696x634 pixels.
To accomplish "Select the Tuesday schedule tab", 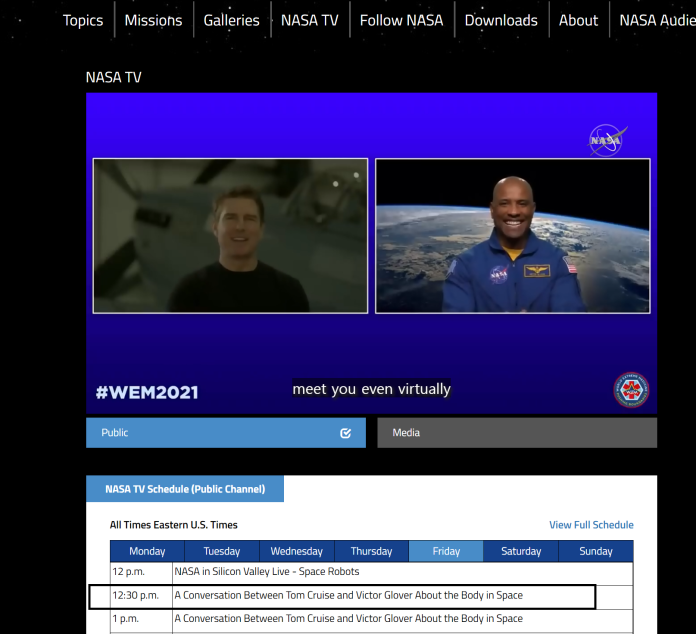I will coord(221,551).
